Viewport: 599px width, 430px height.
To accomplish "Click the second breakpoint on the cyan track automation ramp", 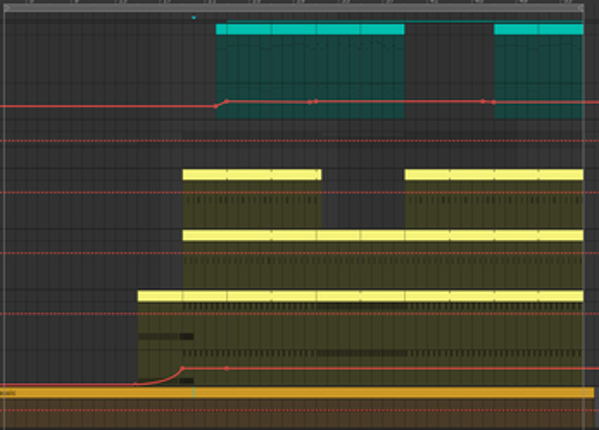I will pos(227,101).
